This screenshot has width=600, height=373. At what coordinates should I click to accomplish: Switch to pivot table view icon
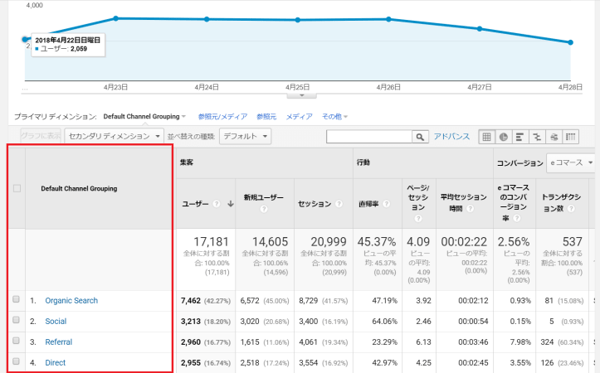click(x=571, y=137)
